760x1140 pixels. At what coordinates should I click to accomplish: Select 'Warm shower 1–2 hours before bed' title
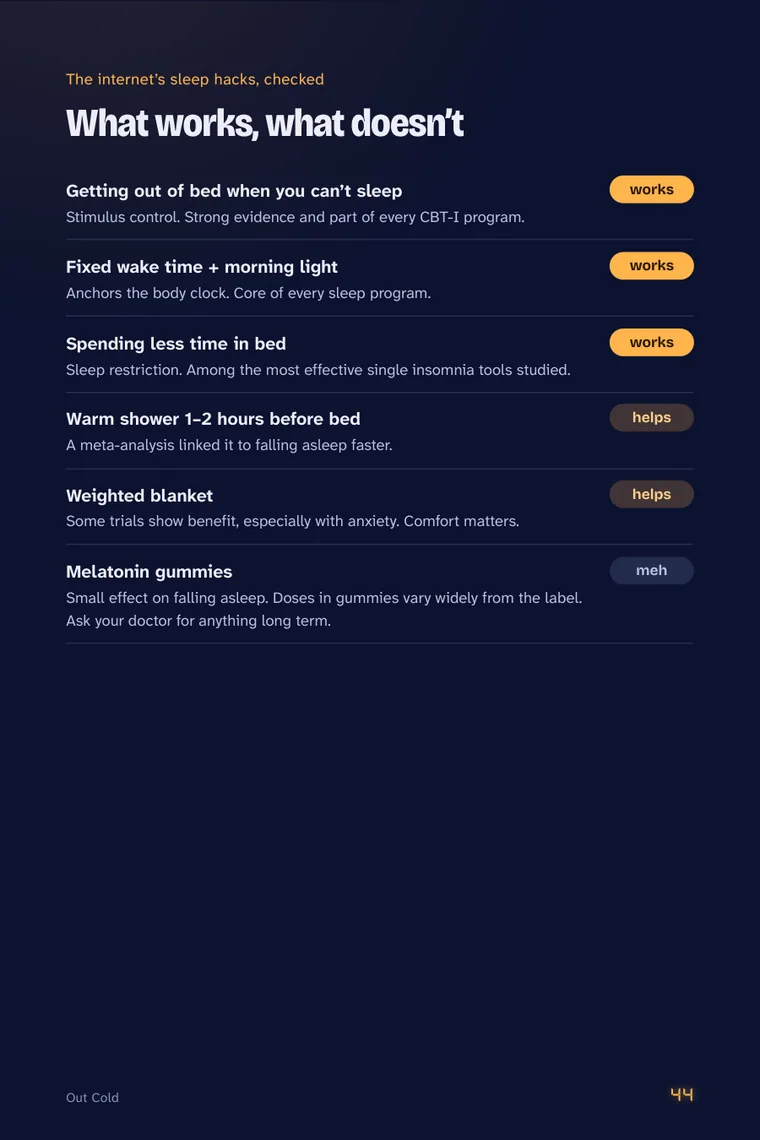(213, 420)
